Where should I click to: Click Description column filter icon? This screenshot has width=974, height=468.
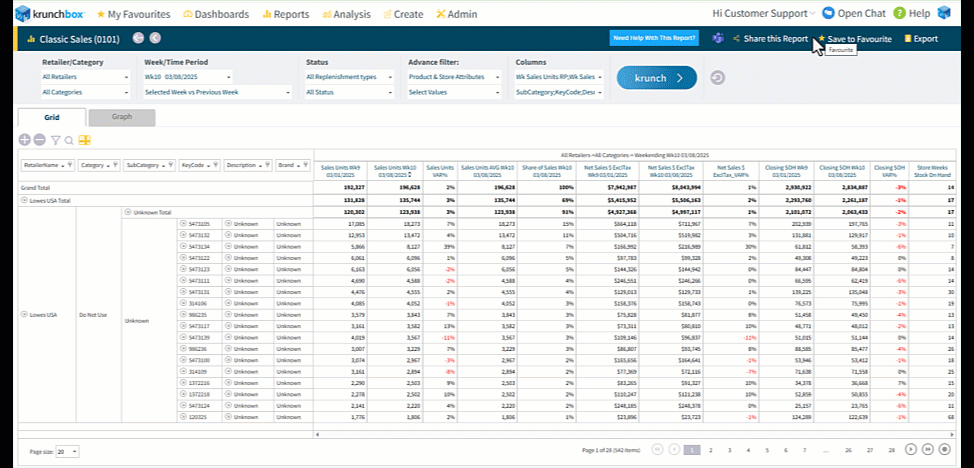point(268,165)
